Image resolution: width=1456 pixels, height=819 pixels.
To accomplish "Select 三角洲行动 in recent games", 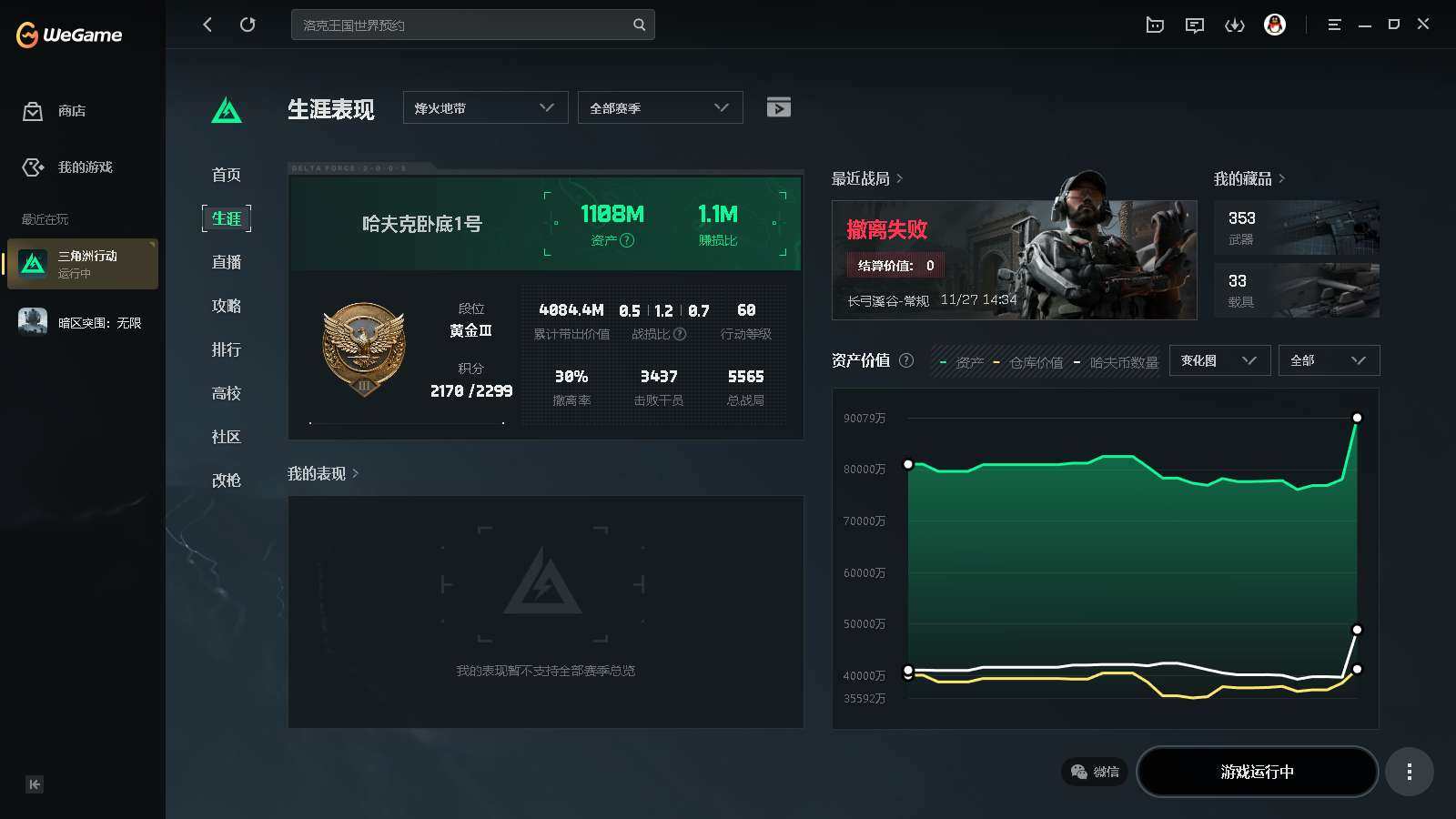I will click(83, 264).
